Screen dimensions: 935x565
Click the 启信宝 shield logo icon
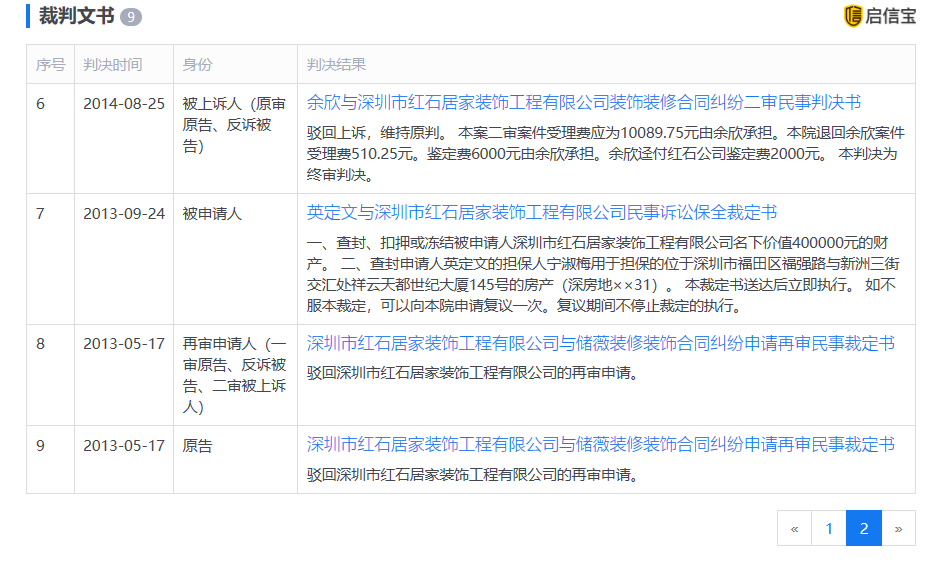pyautogui.click(x=853, y=16)
